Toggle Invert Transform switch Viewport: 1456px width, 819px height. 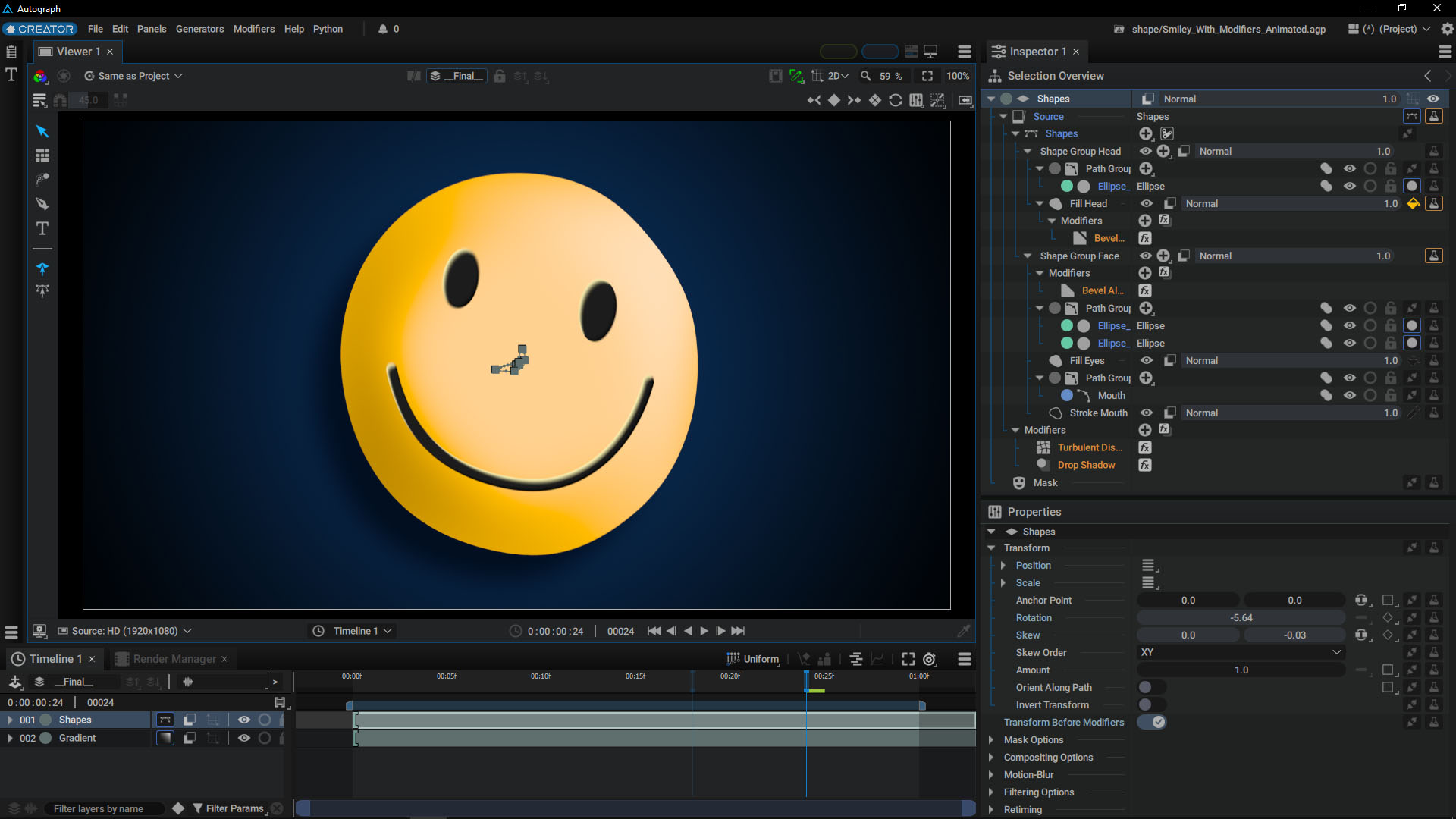(1151, 704)
